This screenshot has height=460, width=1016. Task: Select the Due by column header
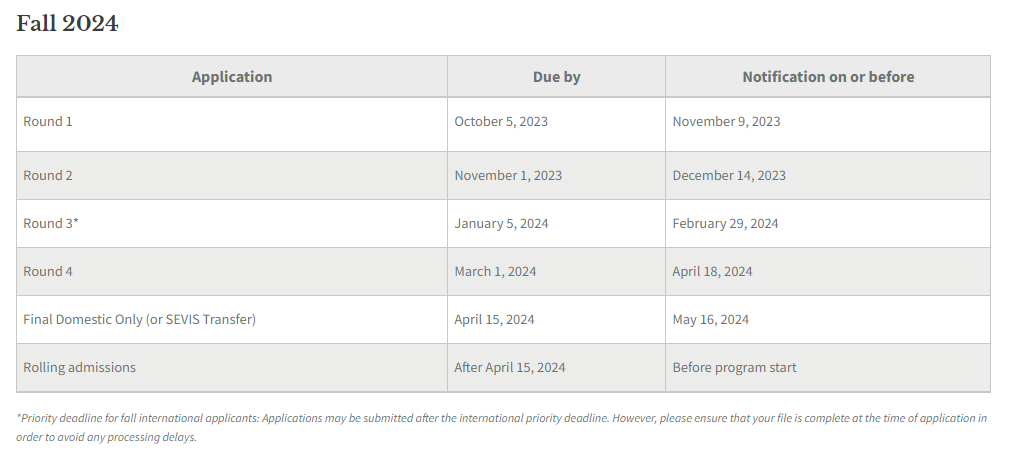(557, 76)
